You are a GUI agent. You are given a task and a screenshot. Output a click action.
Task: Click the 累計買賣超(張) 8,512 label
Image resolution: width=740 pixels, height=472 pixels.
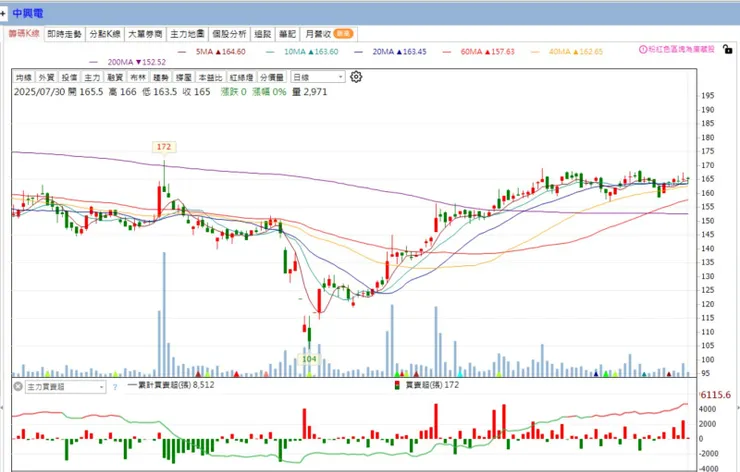[x=171, y=385]
